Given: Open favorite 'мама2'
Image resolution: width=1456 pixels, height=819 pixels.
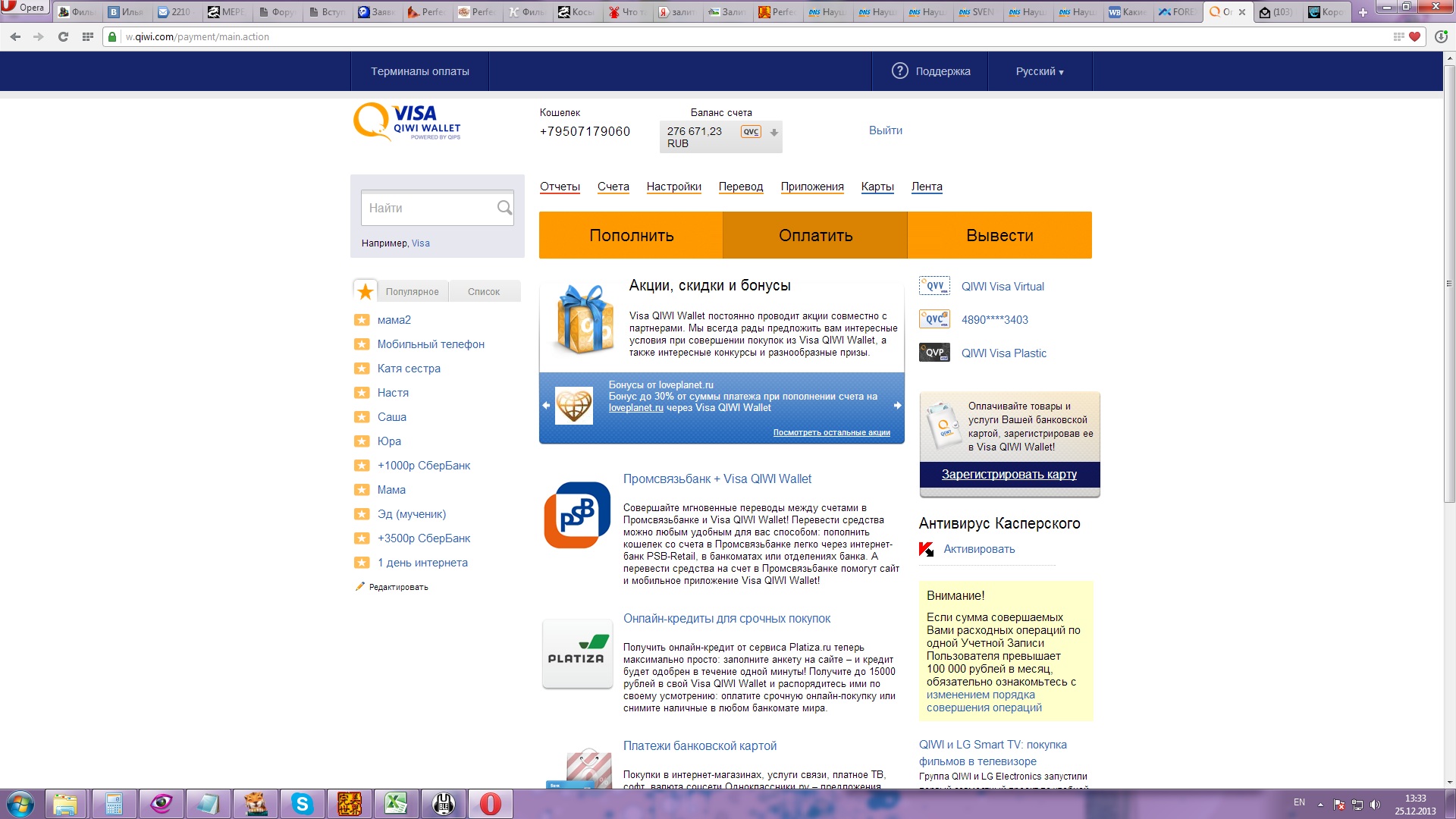Looking at the screenshot, I should [x=394, y=320].
